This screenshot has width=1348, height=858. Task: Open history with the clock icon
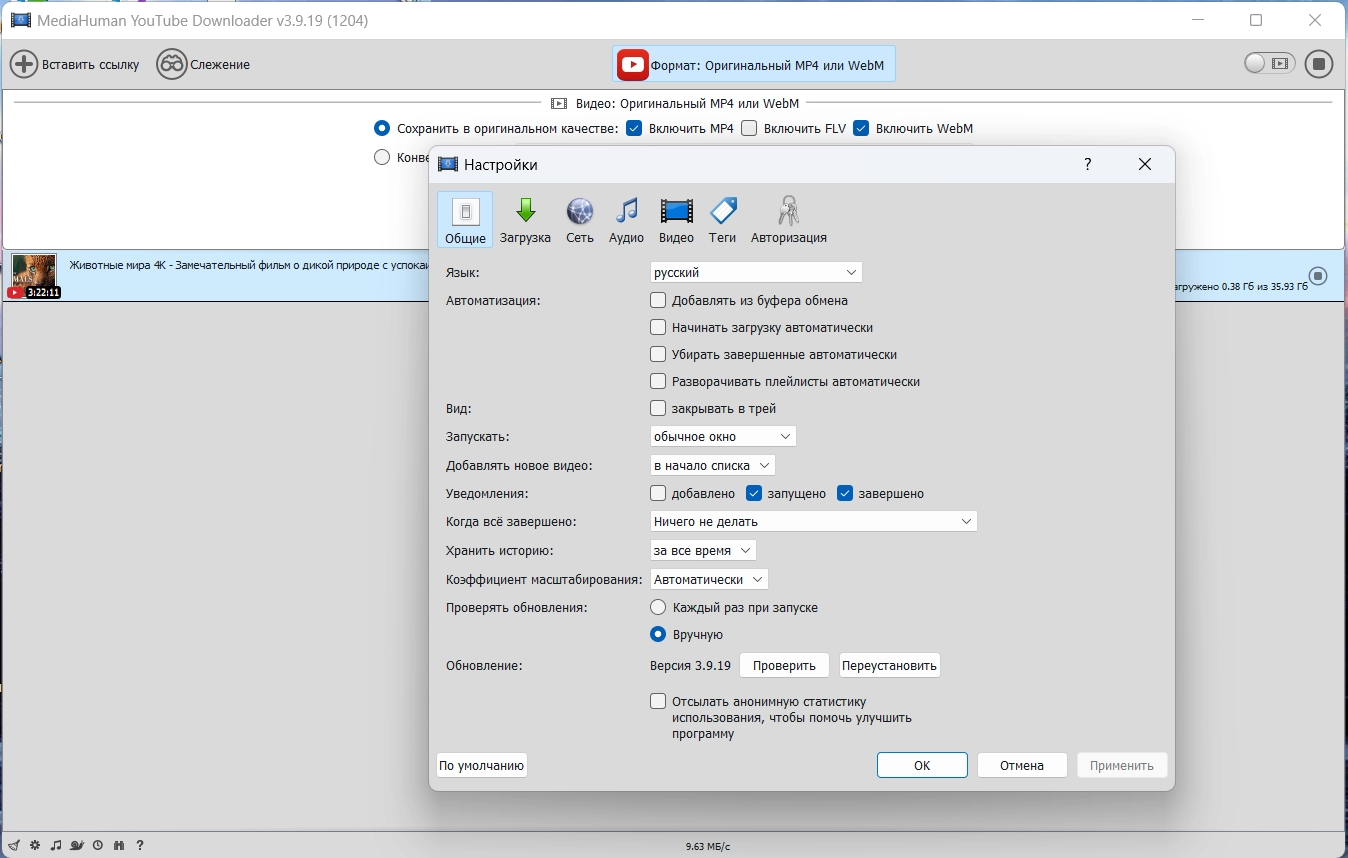coord(98,845)
